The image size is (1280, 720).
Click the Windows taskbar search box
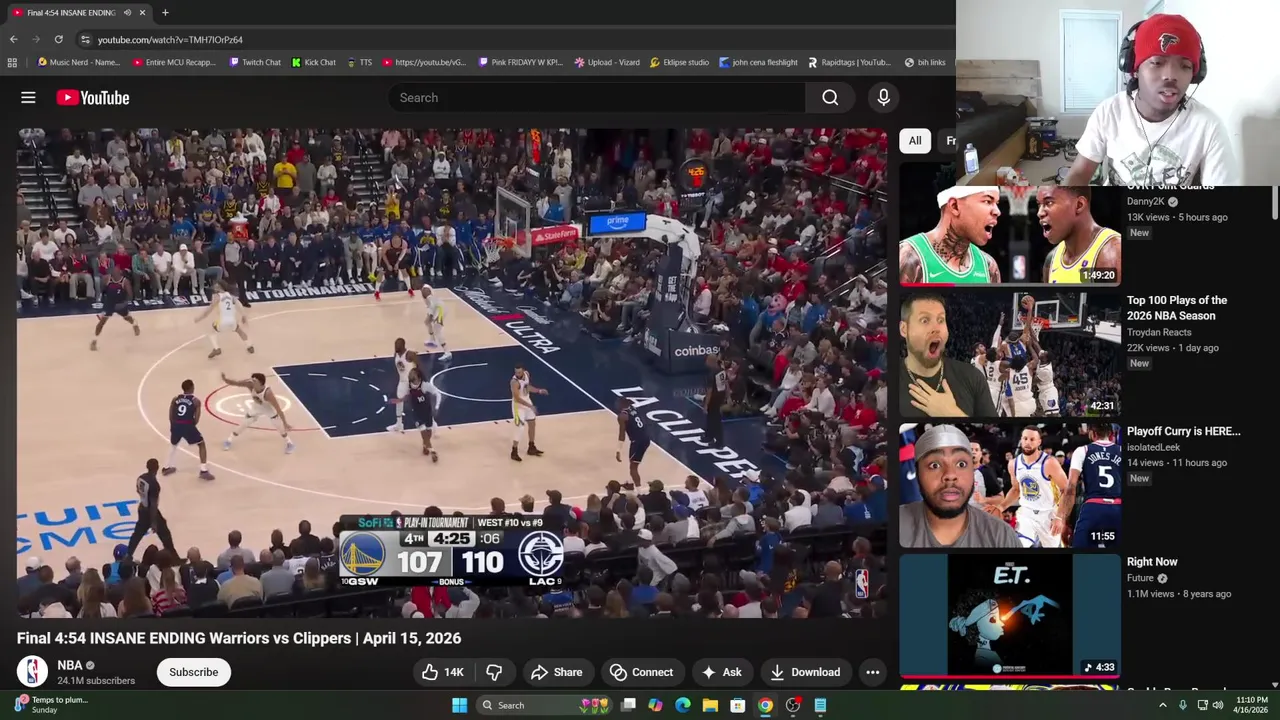(545, 705)
